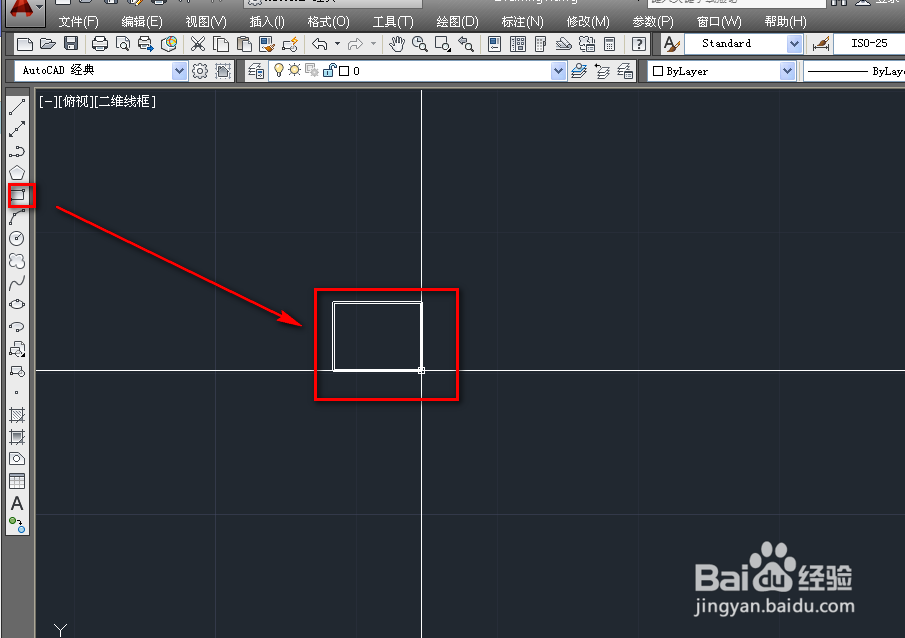Open Workspace Settings gear icon
Screen dimensions: 905x638
pos(200,70)
